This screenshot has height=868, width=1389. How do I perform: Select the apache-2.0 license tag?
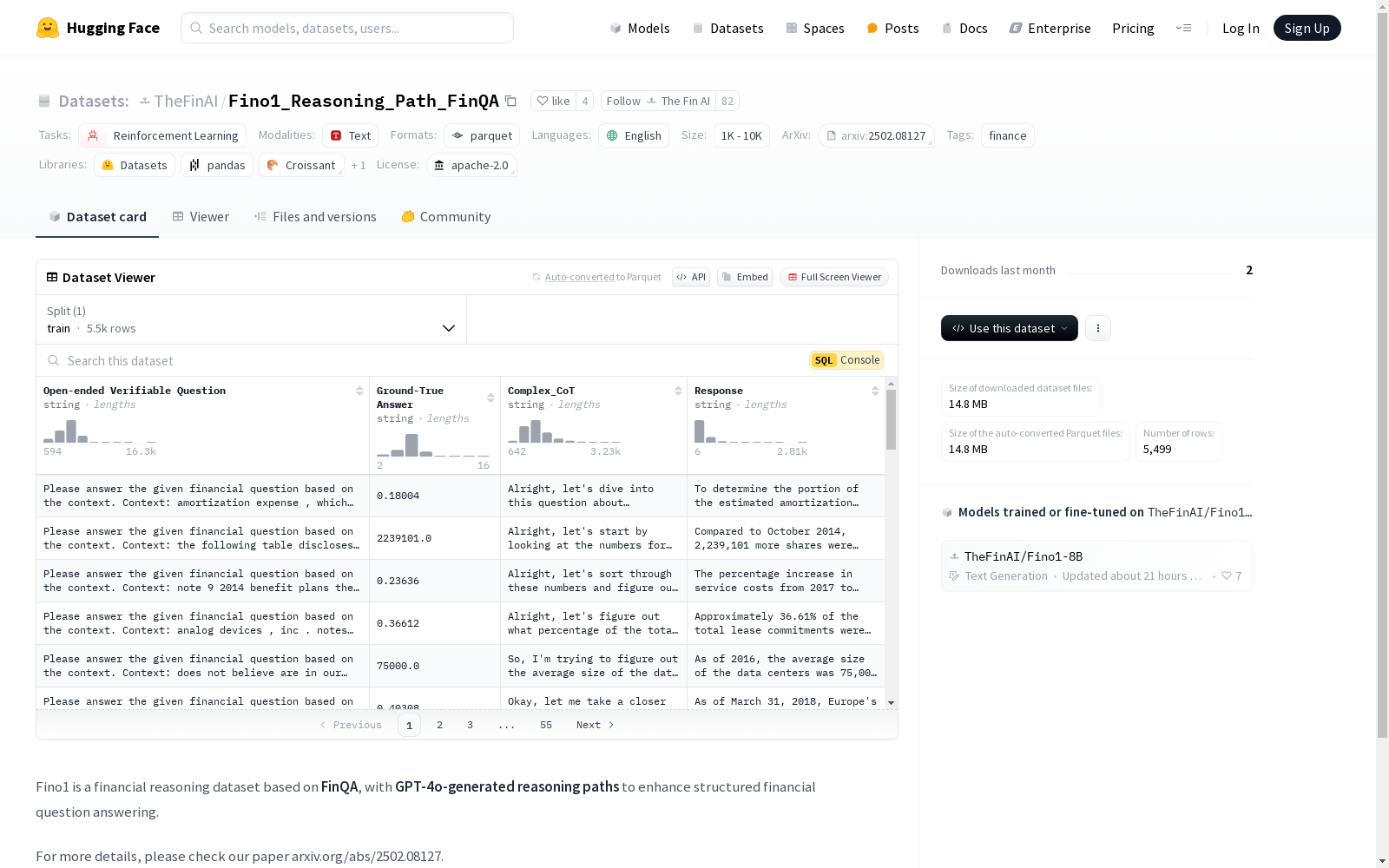coord(471,165)
